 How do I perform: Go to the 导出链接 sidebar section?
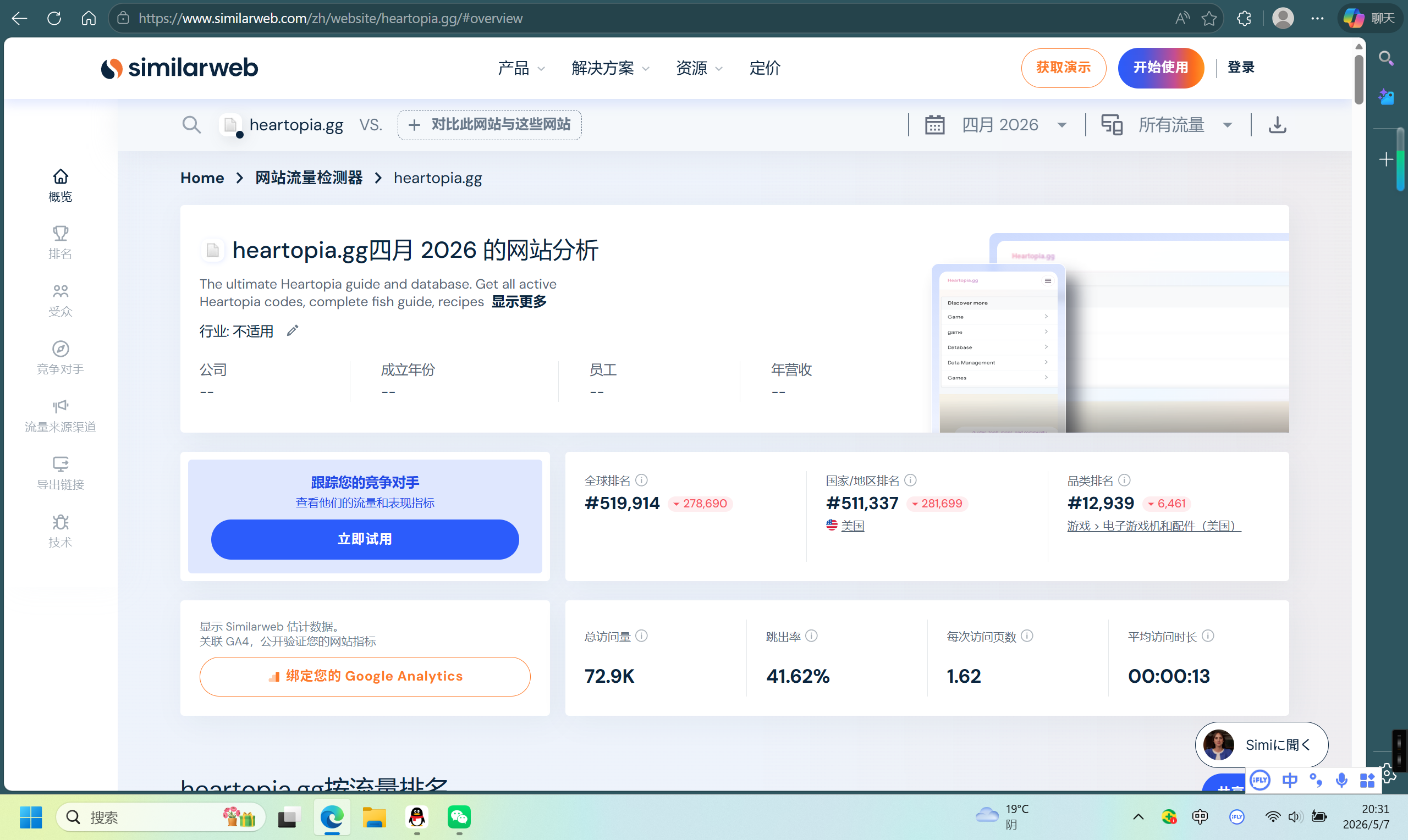pyautogui.click(x=60, y=473)
